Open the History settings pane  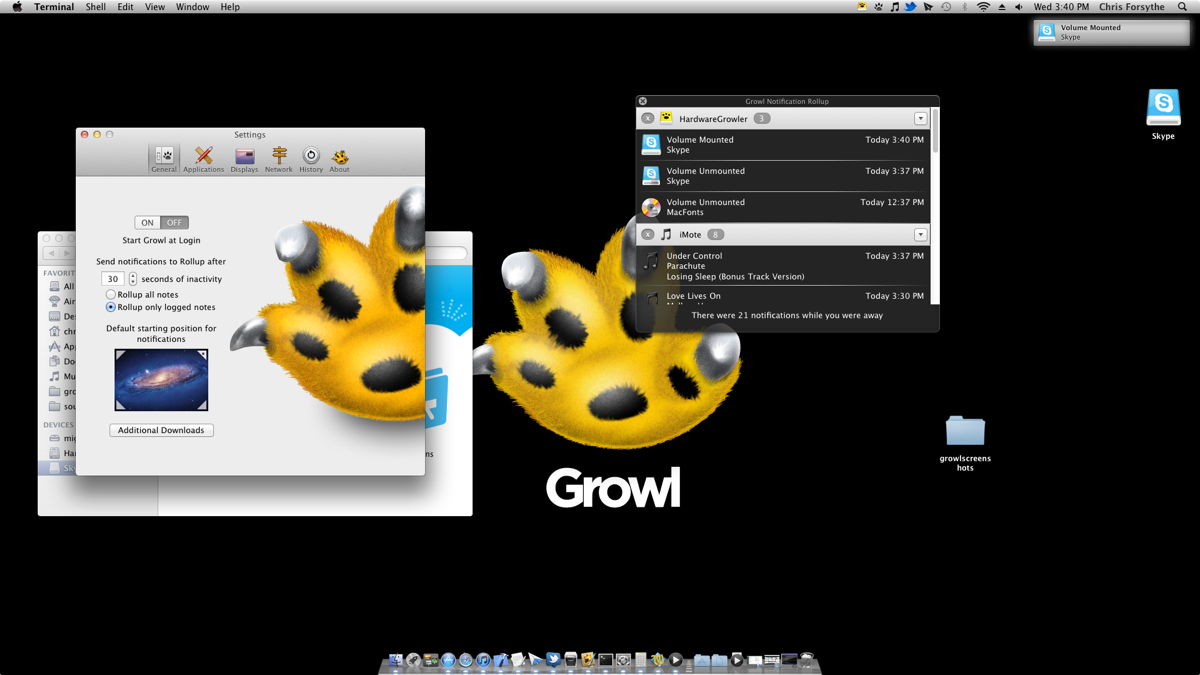(311, 159)
